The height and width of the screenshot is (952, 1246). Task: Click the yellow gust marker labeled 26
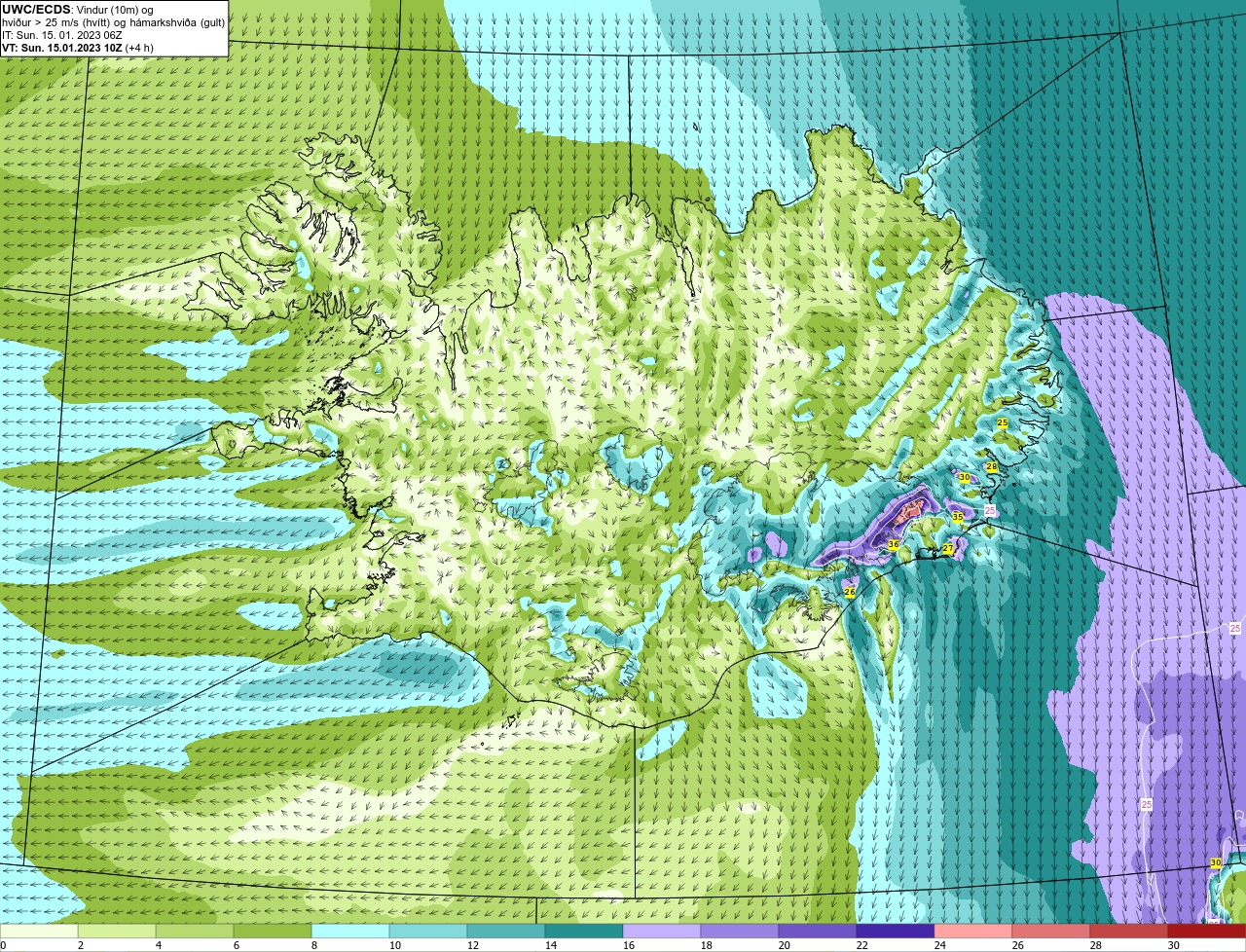pos(850,592)
